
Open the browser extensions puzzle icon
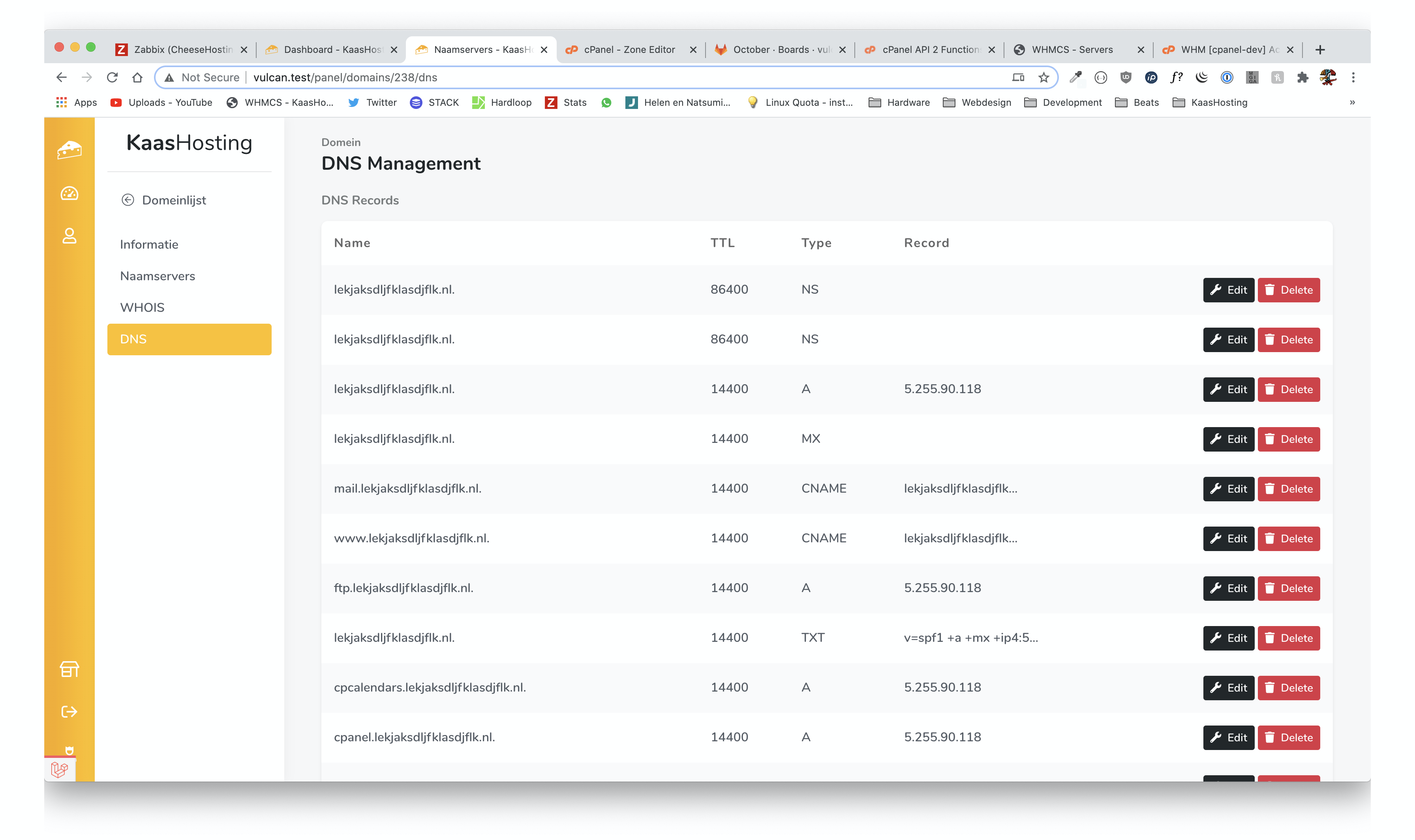coord(1302,77)
